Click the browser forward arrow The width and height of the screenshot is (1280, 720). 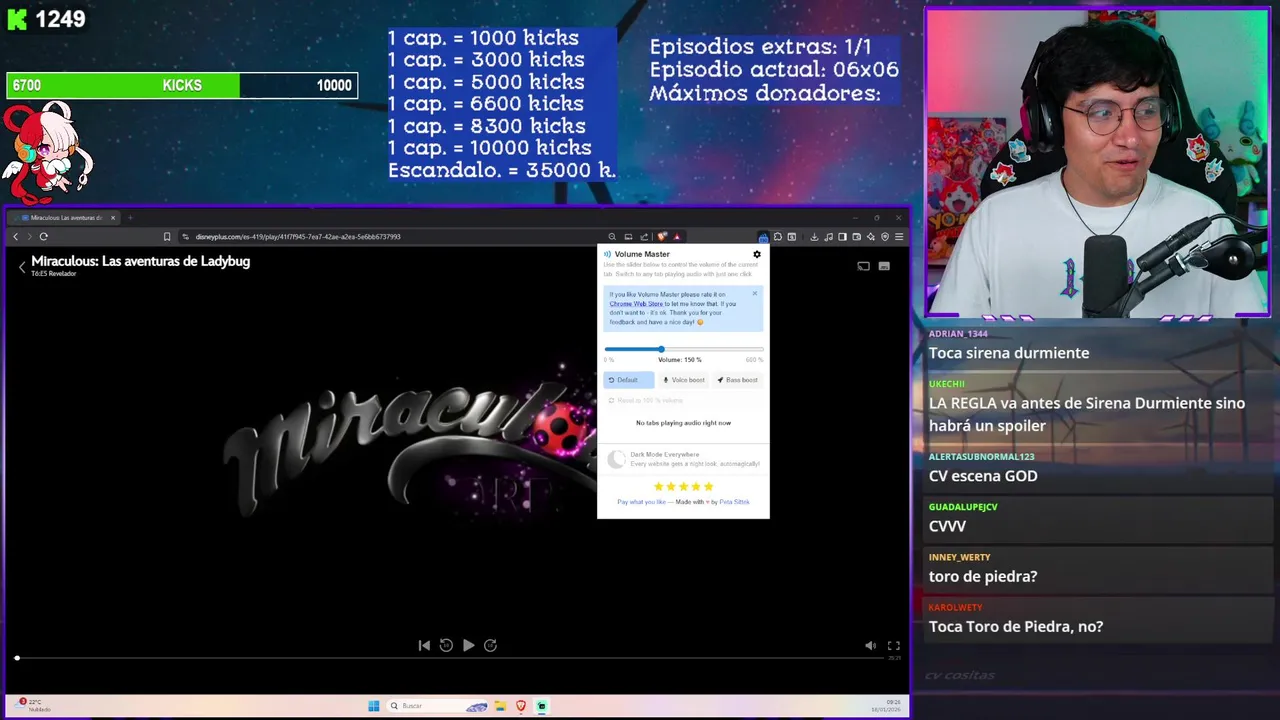[x=29, y=237]
